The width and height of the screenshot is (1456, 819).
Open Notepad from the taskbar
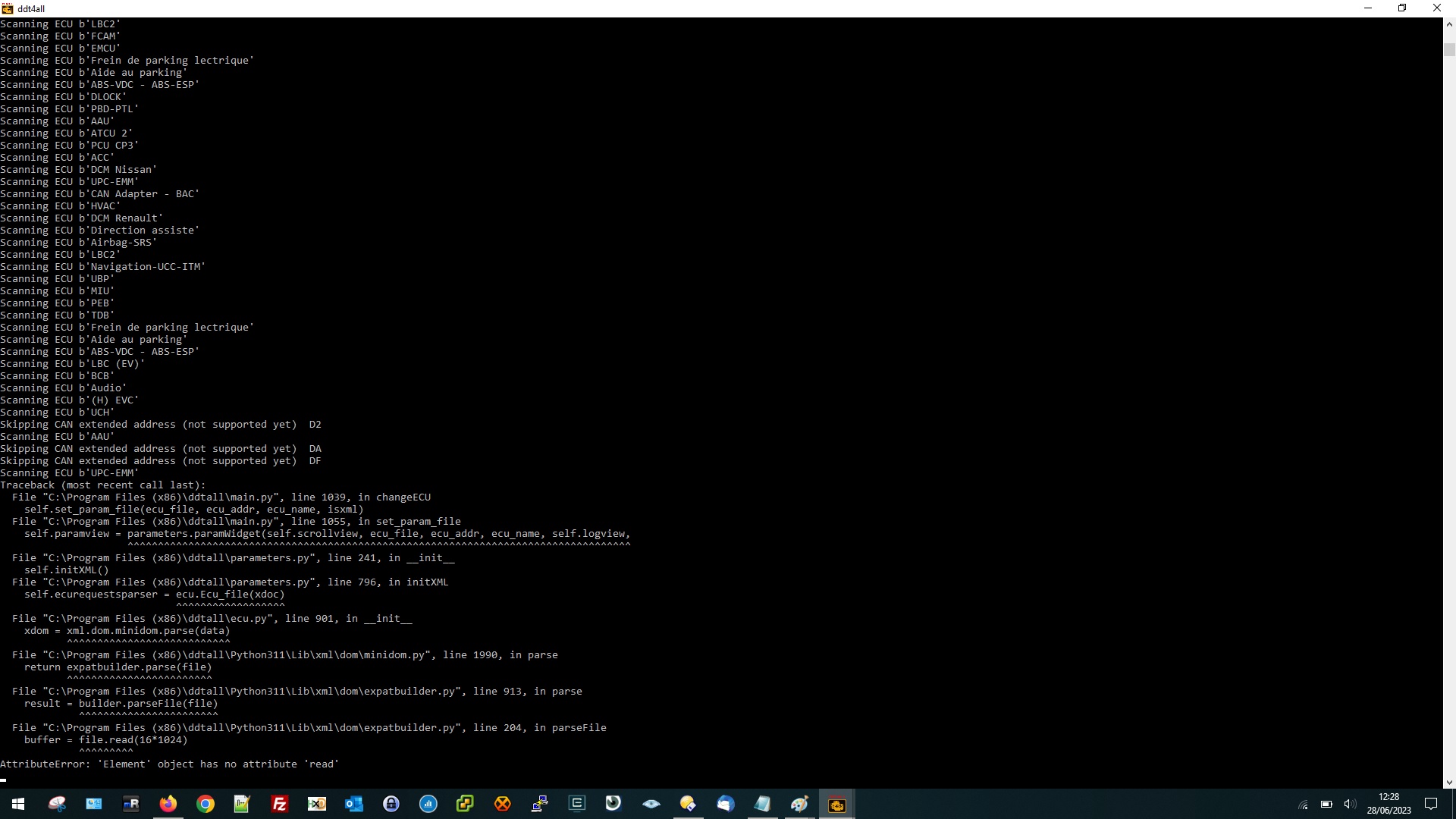pos(763,804)
